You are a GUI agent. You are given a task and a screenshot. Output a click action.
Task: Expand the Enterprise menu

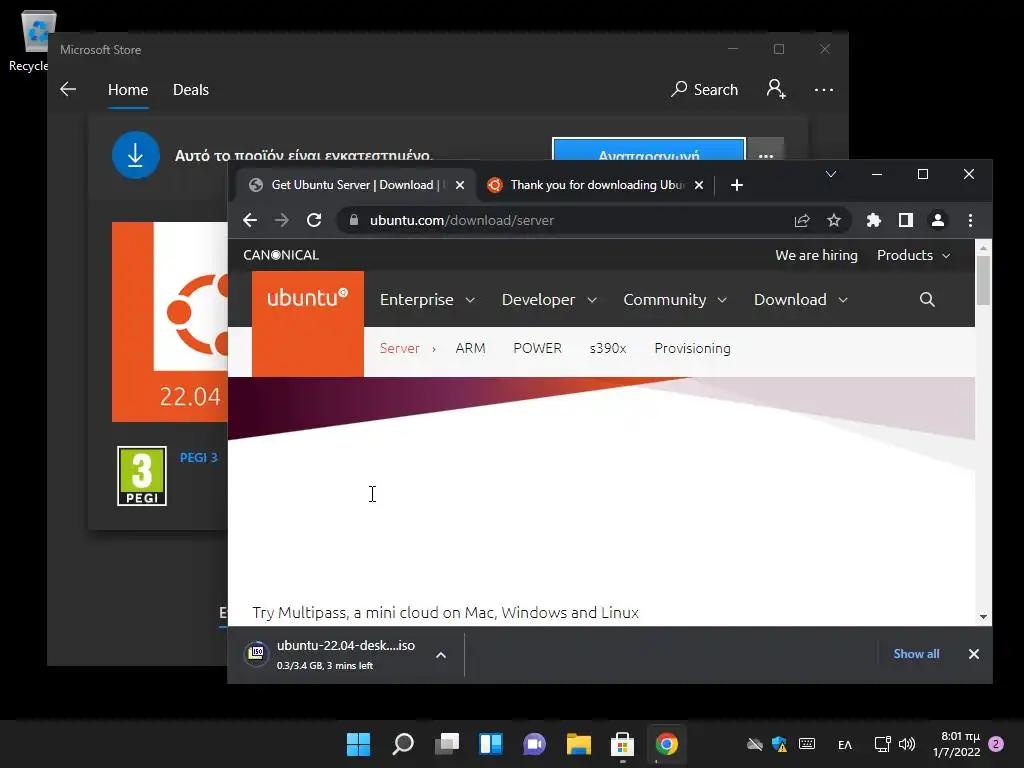[x=427, y=300]
